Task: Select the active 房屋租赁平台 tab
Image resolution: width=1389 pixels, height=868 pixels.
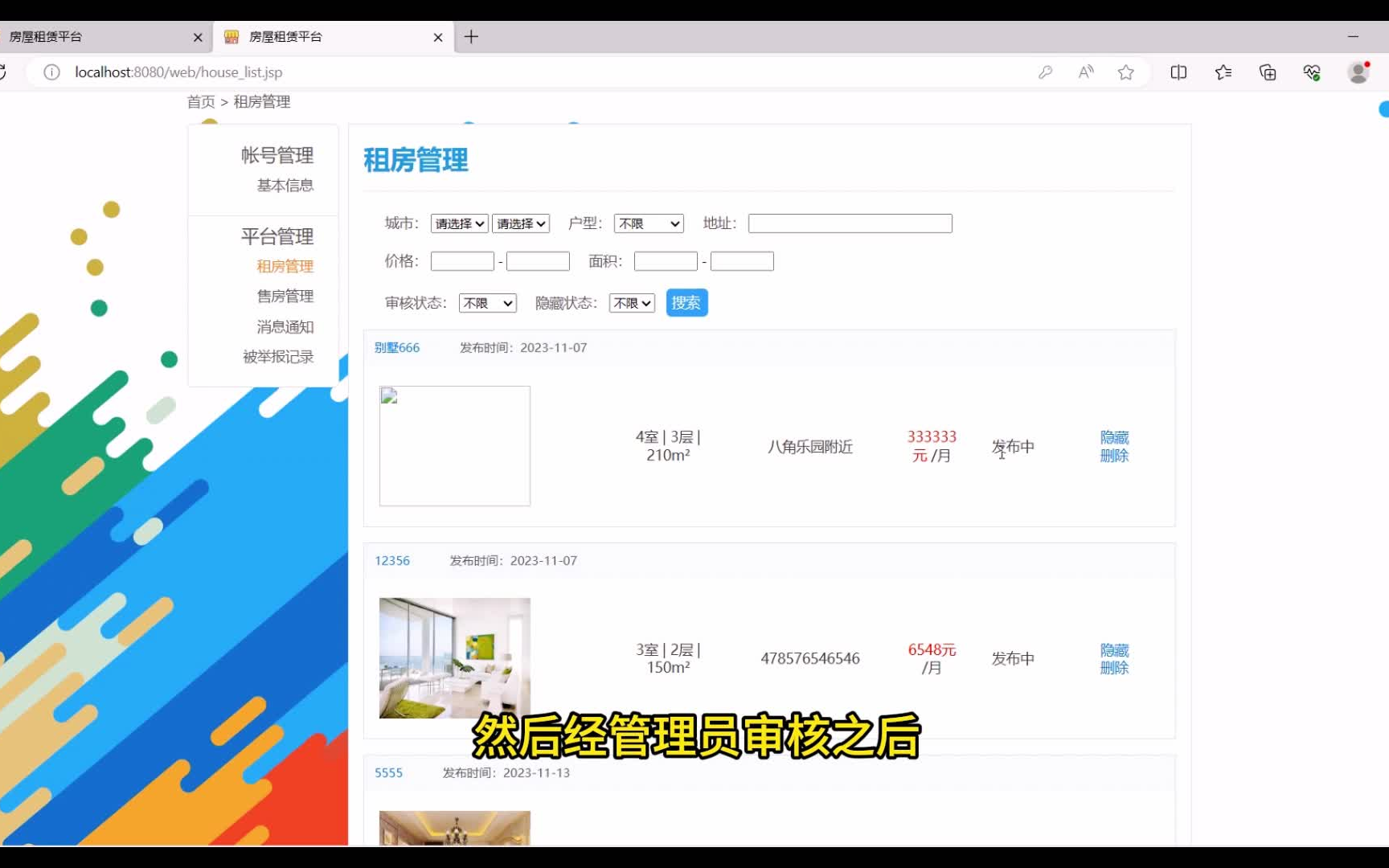Action: (x=334, y=37)
